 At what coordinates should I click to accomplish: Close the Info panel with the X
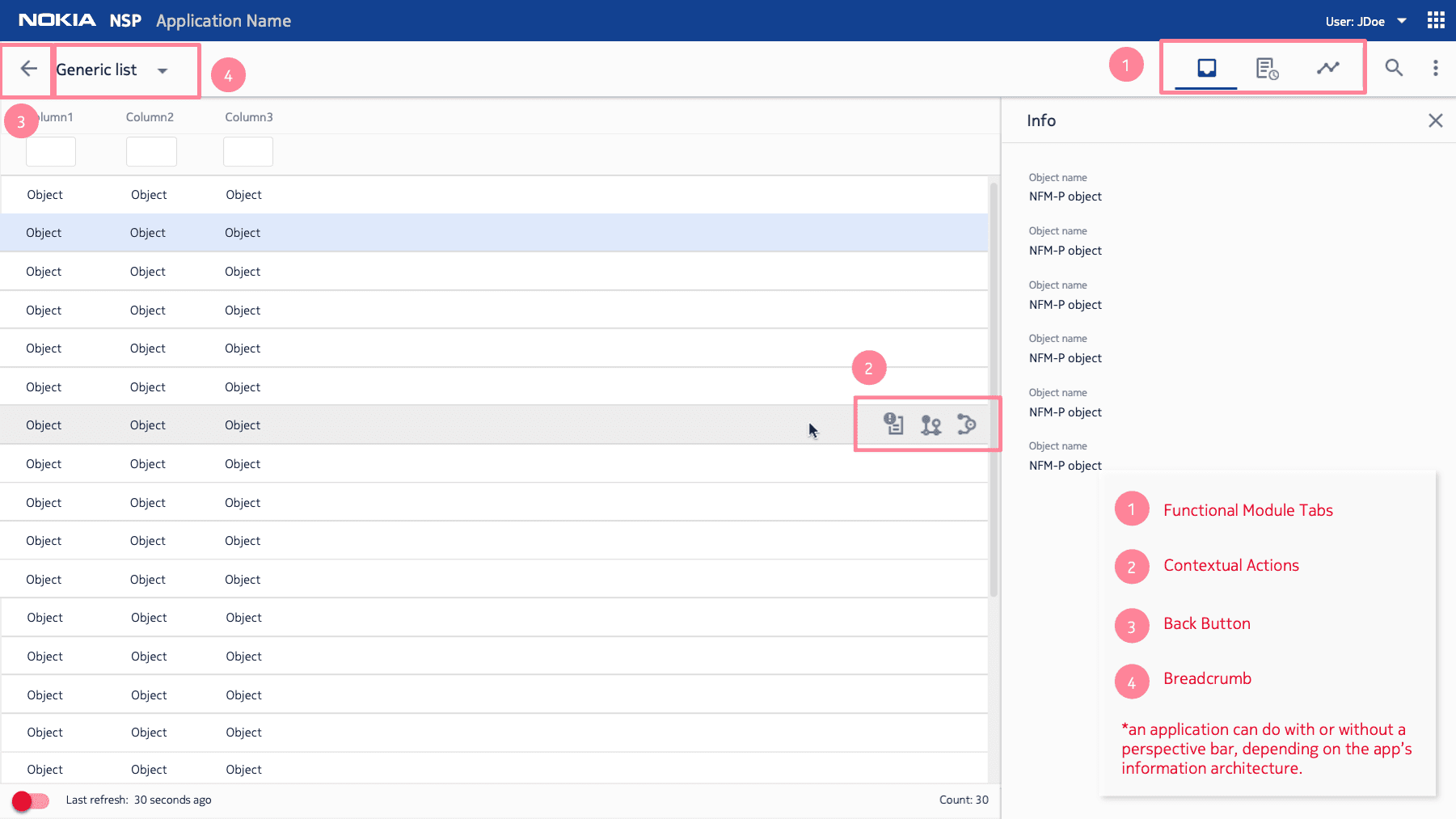1435,120
